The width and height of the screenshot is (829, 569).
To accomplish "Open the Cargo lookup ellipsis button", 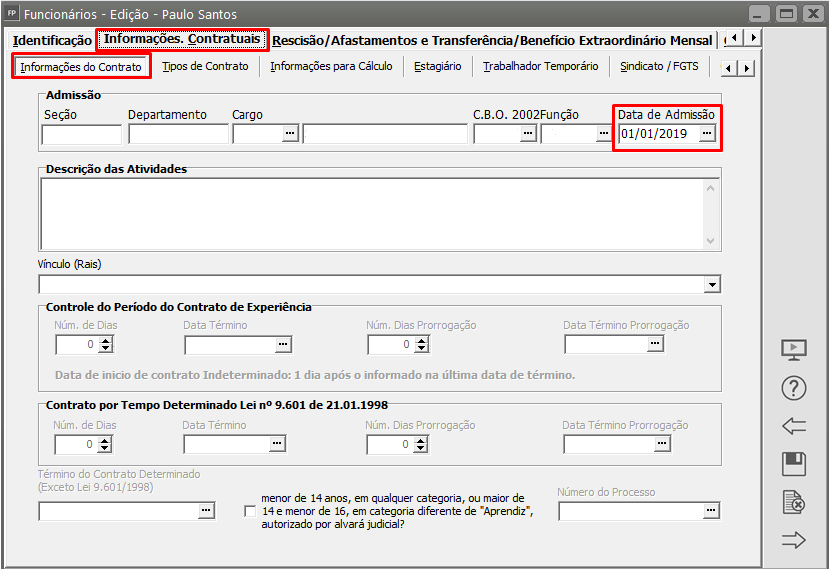I will [290, 134].
